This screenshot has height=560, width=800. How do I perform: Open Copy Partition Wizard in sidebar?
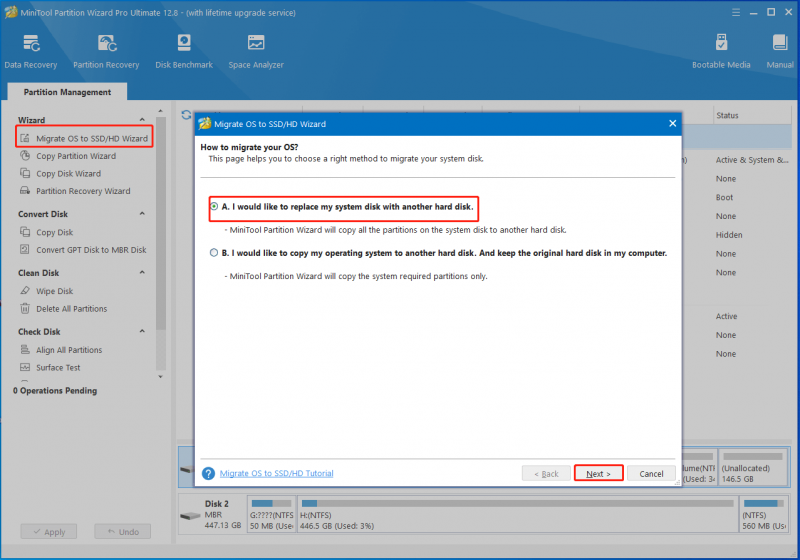pyautogui.click(x=76, y=156)
